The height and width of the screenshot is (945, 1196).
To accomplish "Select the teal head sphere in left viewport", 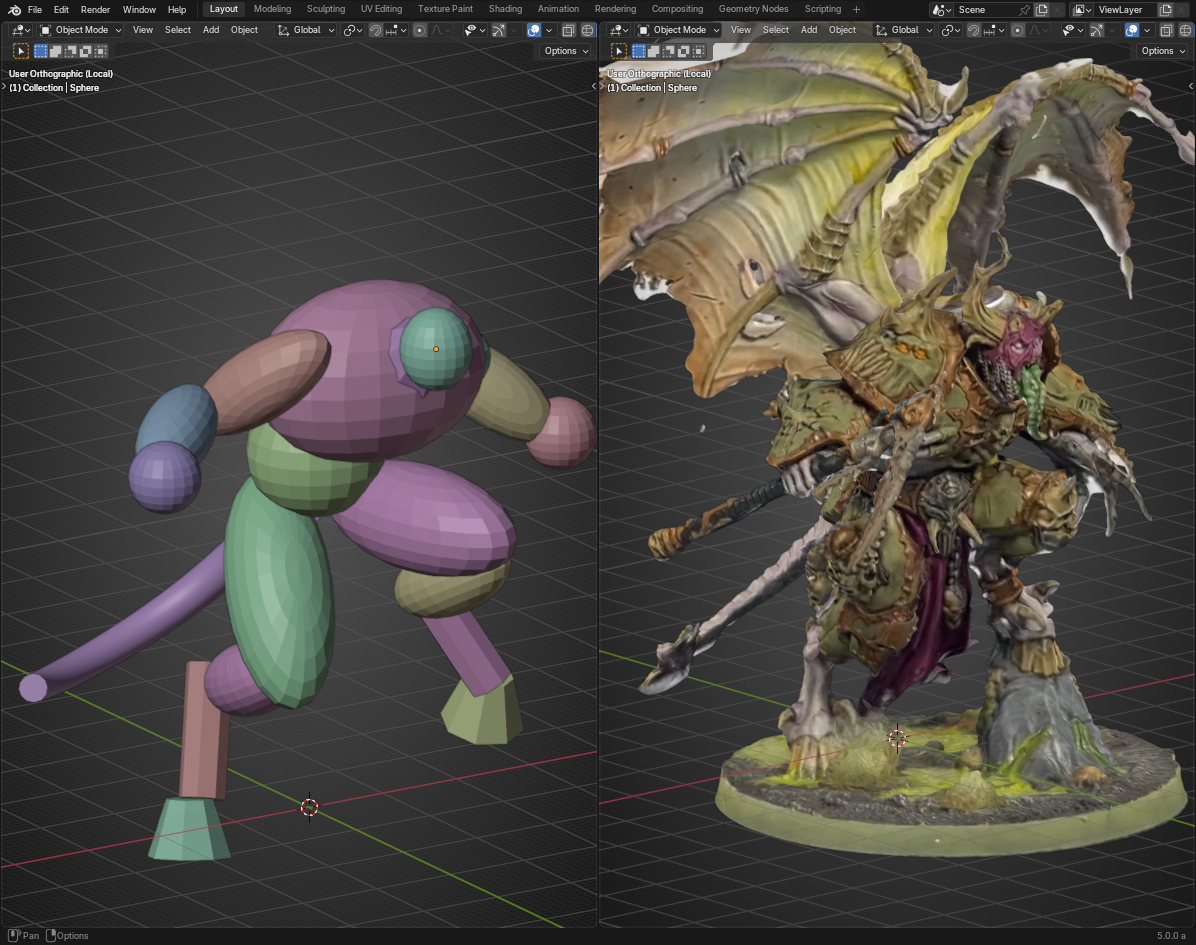I will (436, 348).
